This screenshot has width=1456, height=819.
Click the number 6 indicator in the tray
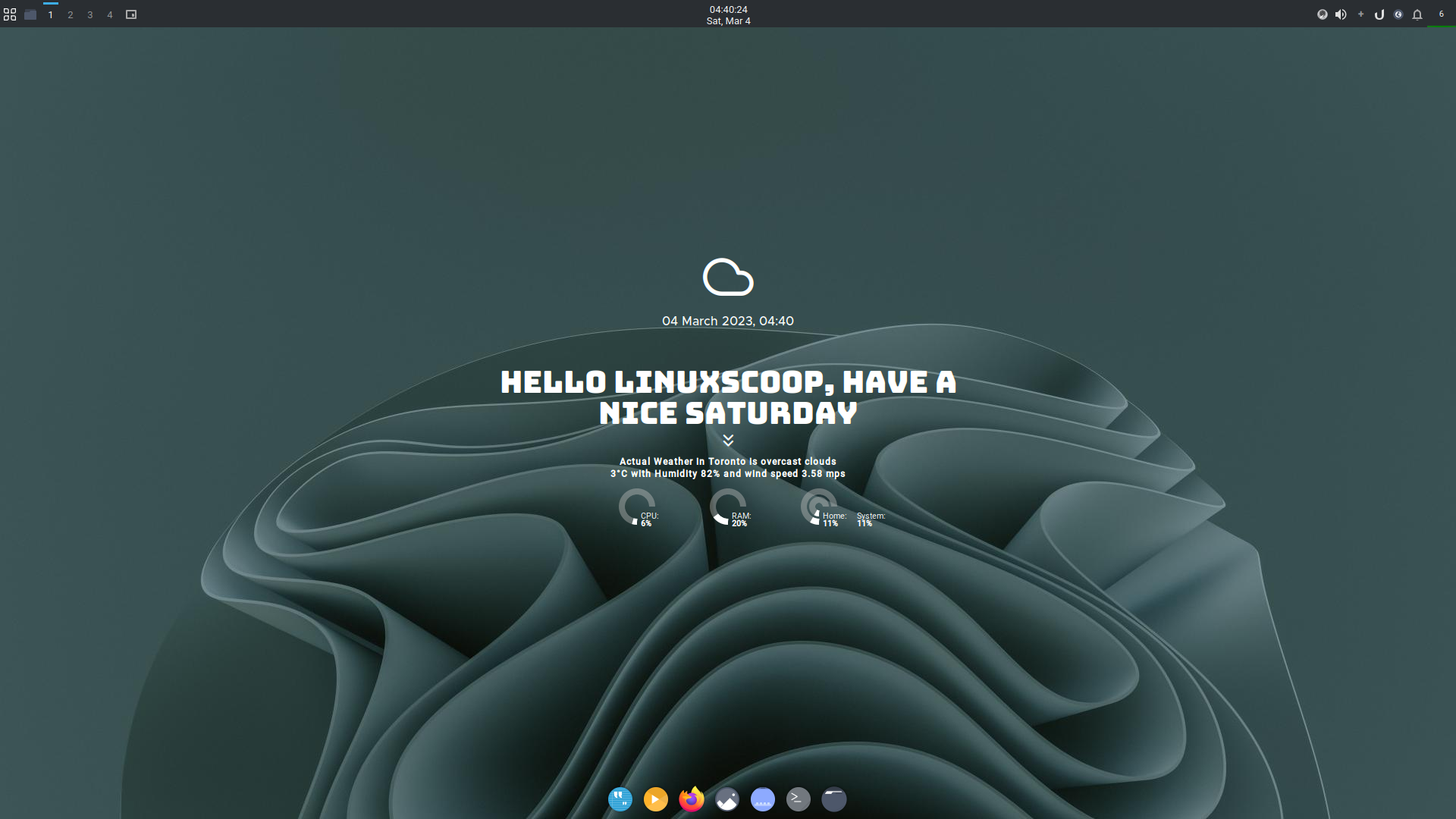pyautogui.click(x=1442, y=14)
